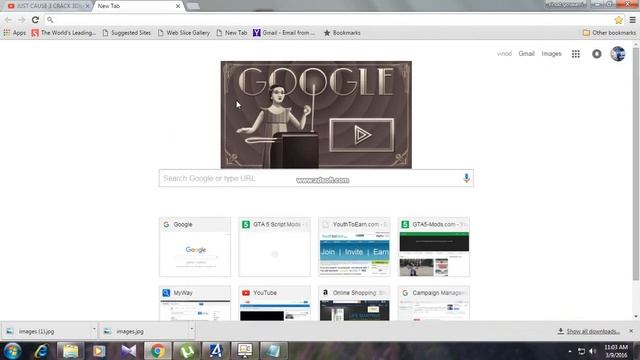Open the blue notebook taskbar app
This screenshot has width=640, height=360.
click(273, 351)
